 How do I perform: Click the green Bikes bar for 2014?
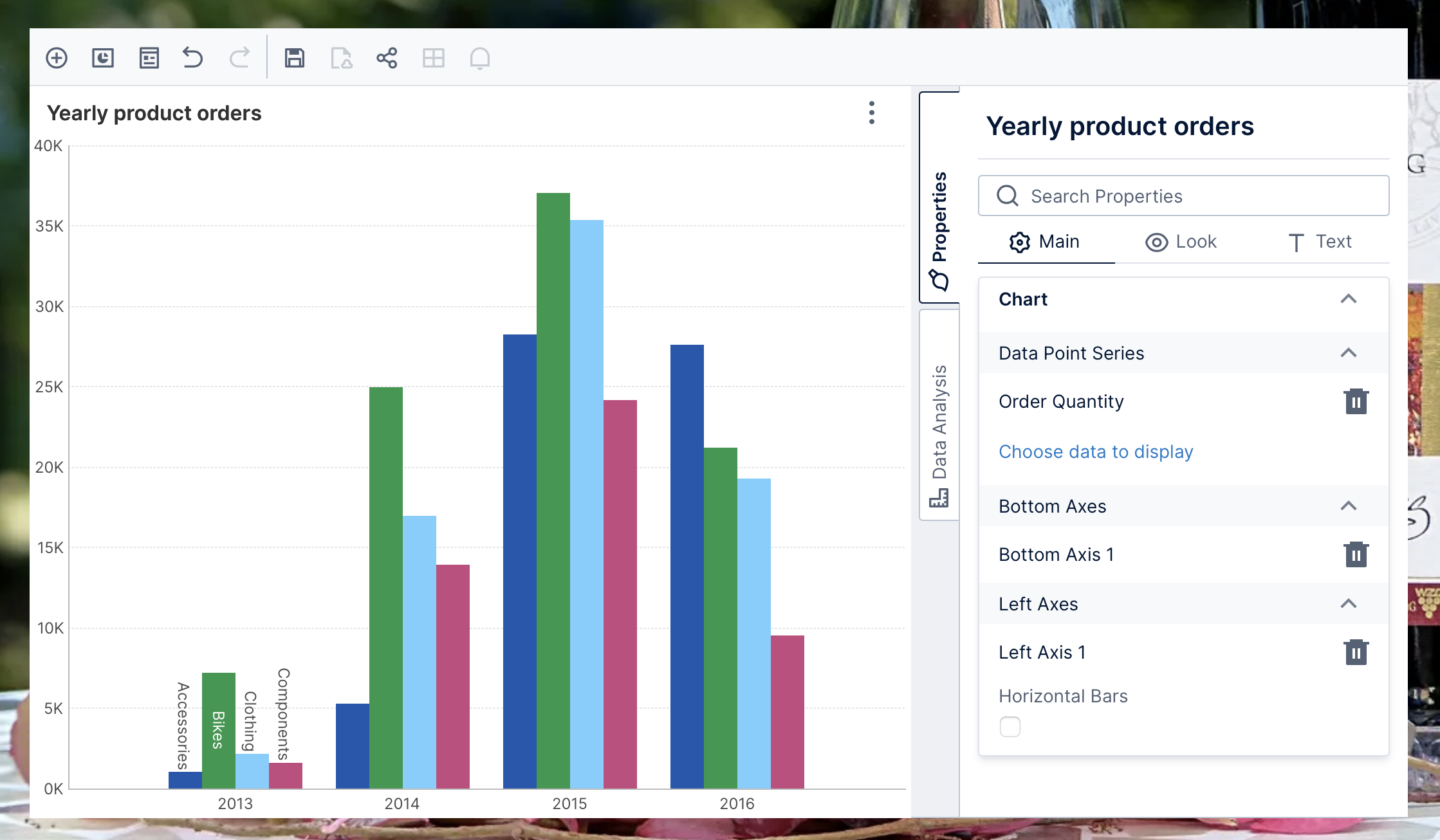pyautogui.click(x=386, y=588)
